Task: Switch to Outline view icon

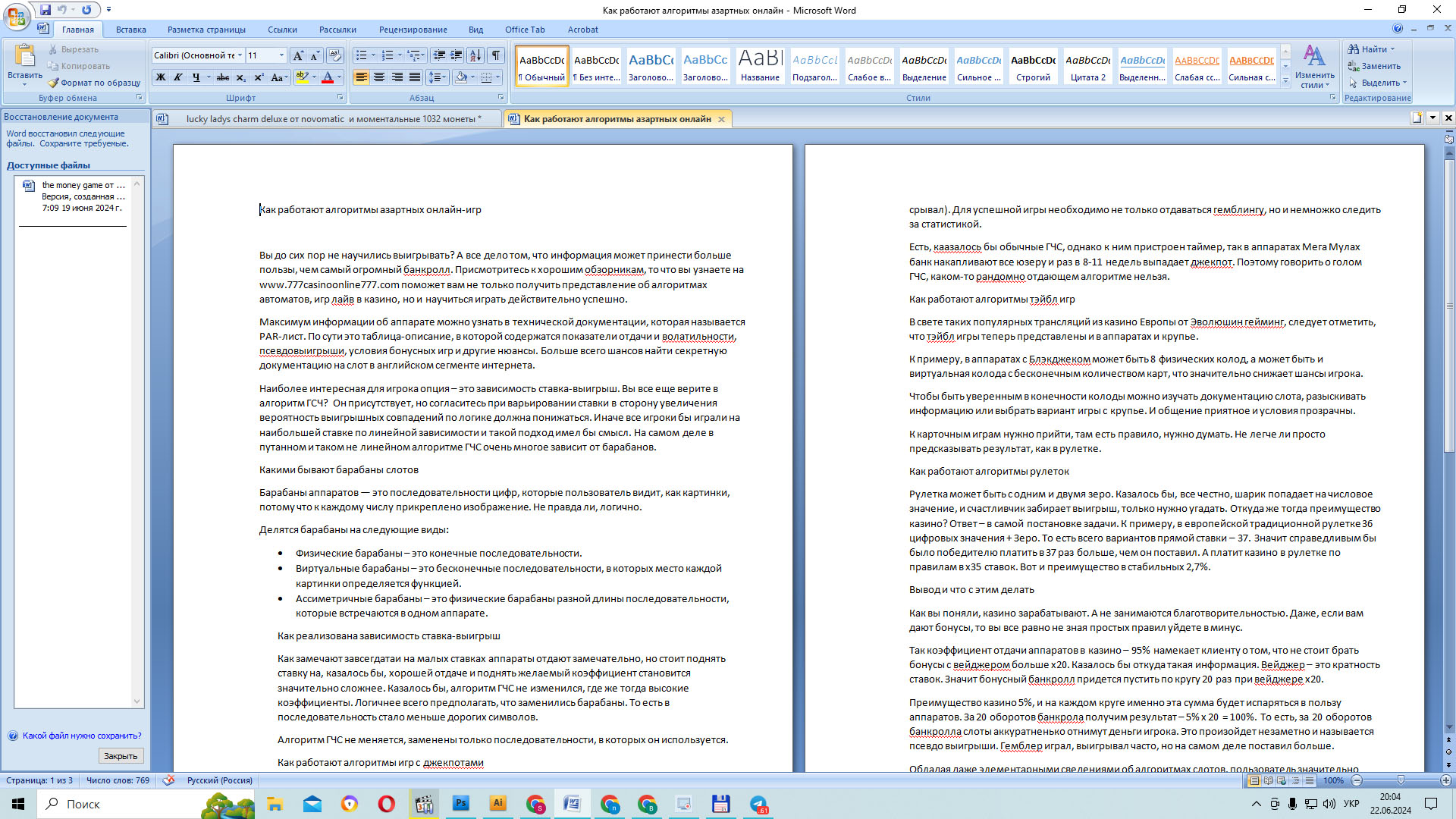Action: (1295, 780)
